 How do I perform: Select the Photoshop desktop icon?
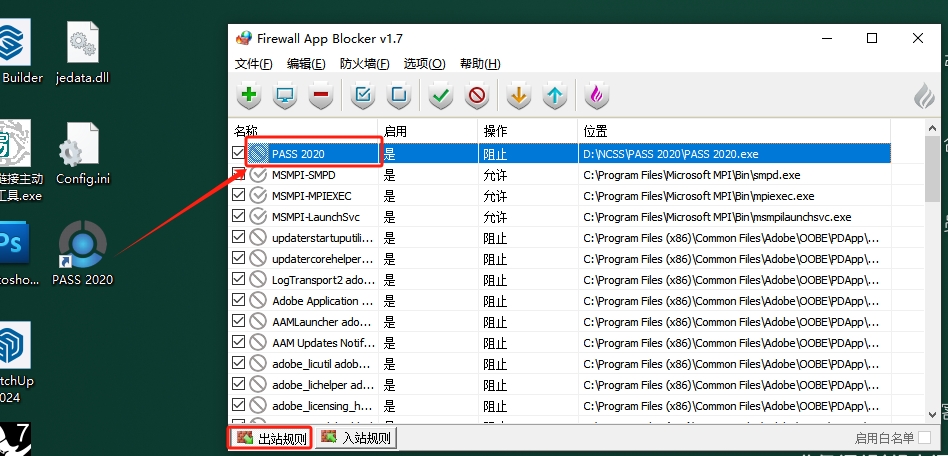point(17,253)
